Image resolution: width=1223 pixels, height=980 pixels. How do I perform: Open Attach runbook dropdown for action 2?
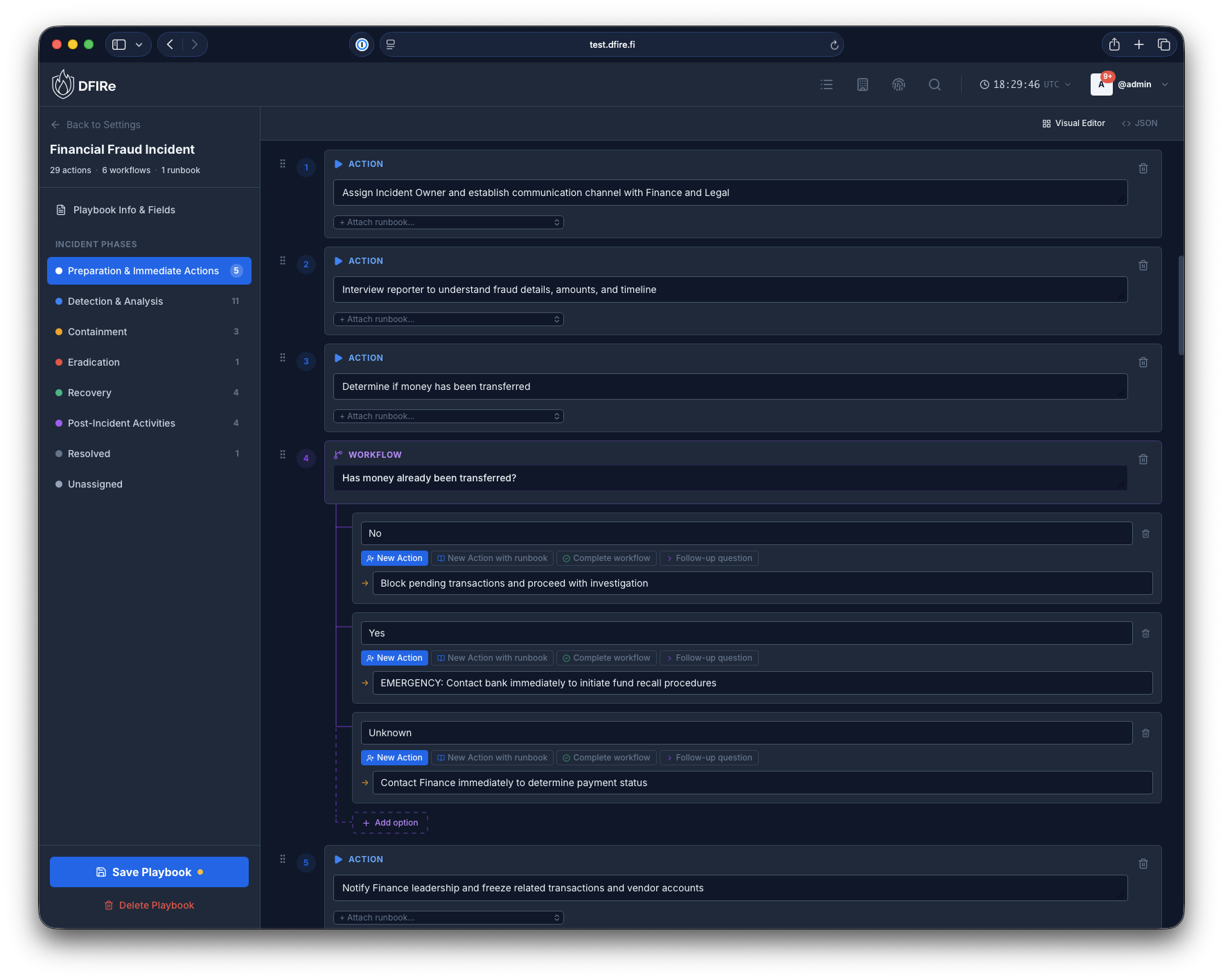pyautogui.click(x=449, y=319)
